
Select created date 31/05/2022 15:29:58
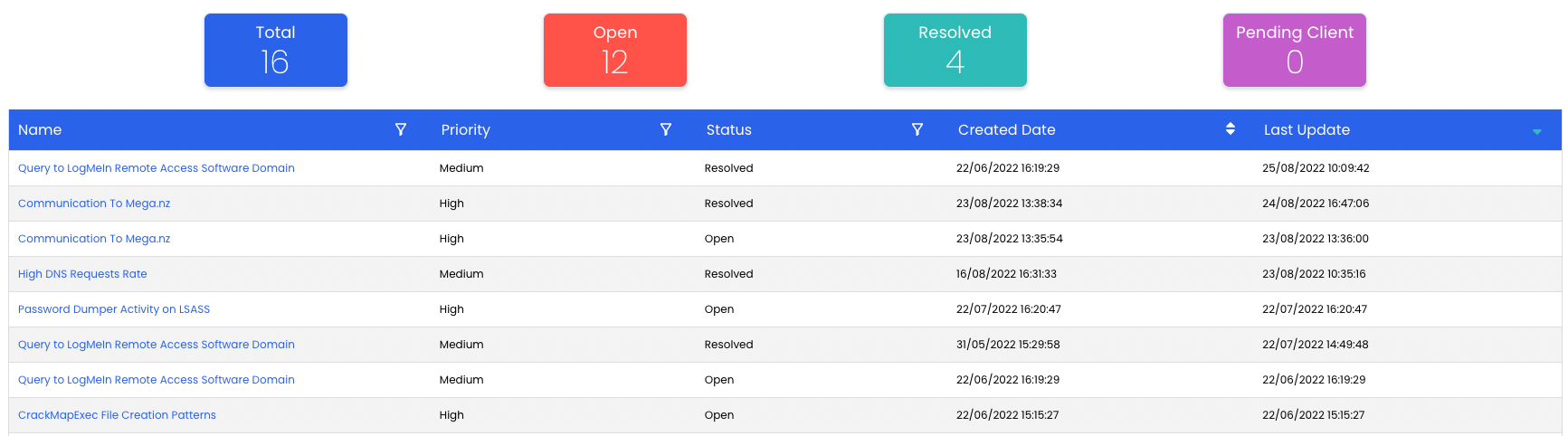(x=1008, y=345)
